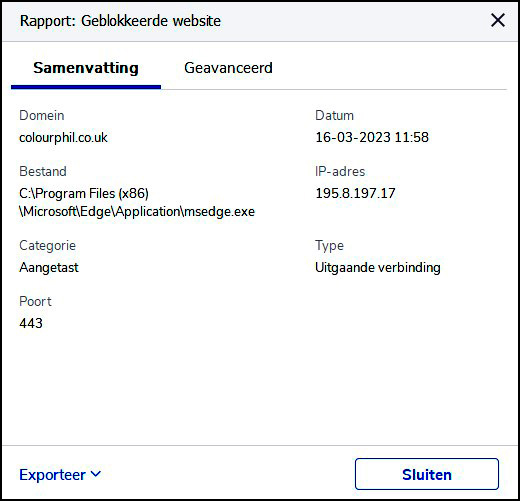520x501 pixels.
Task: Switch to the Geavanceerd tab
Action: [228, 68]
